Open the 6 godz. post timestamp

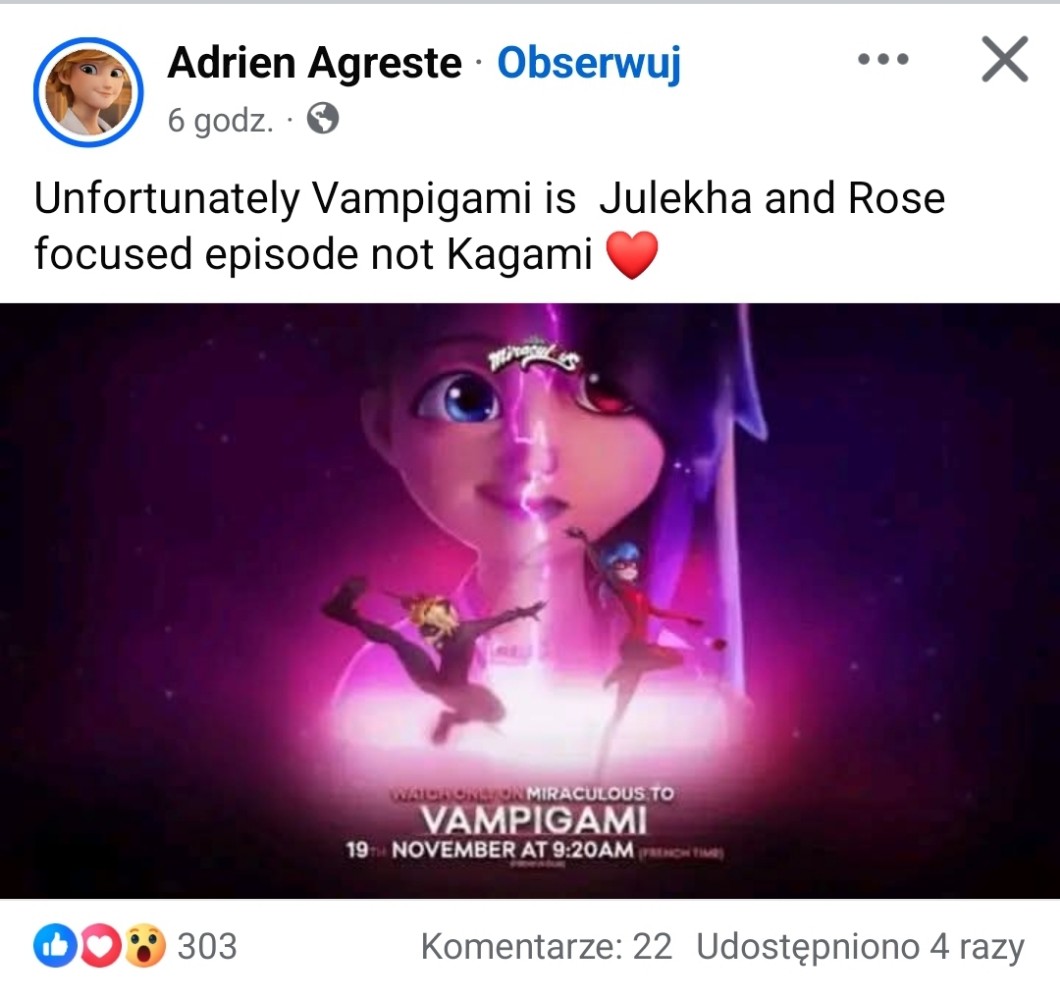(x=220, y=120)
